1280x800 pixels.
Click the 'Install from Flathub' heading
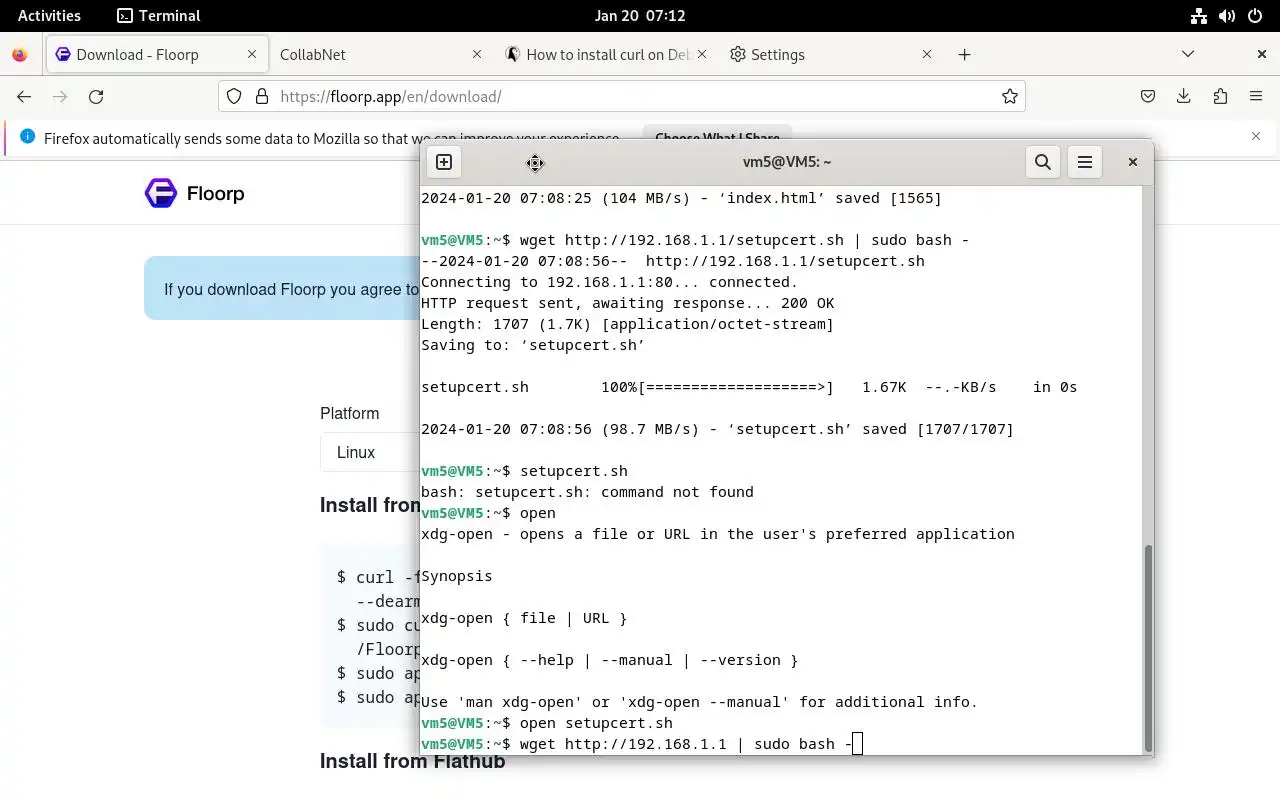[412, 761]
